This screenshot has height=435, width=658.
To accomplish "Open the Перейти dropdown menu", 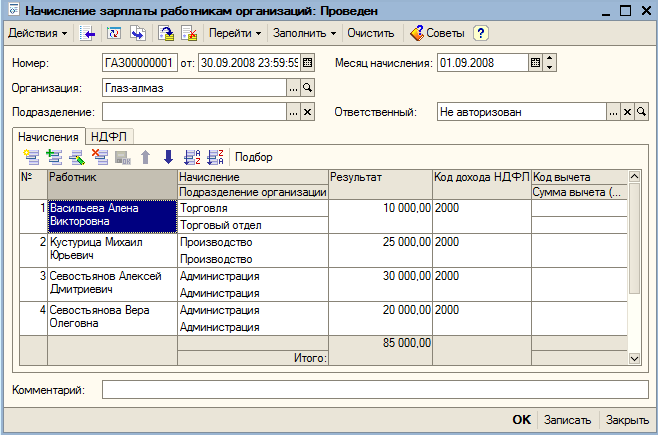I will coord(235,33).
